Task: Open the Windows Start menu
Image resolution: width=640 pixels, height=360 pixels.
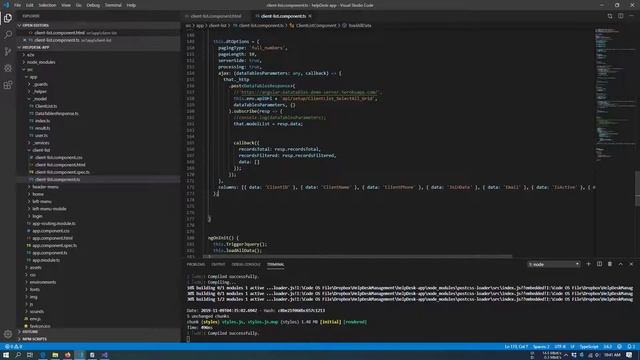Action: point(6,355)
